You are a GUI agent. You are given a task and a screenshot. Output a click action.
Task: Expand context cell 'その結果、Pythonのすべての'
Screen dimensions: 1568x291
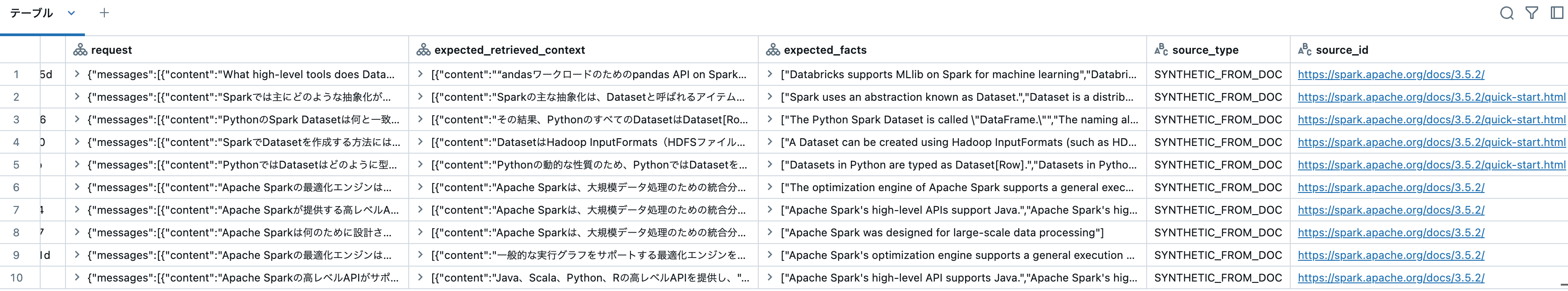(420, 119)
